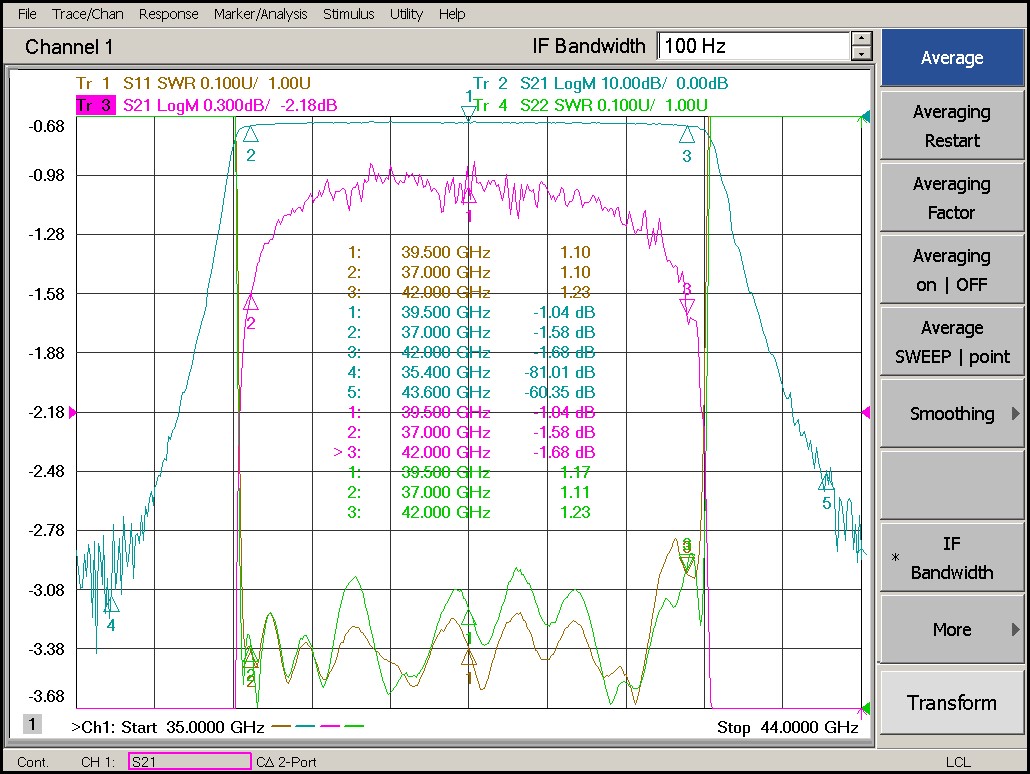Open the File menu
The height and width of the screenshot is (774, 1030).
(x=27, y=14)
